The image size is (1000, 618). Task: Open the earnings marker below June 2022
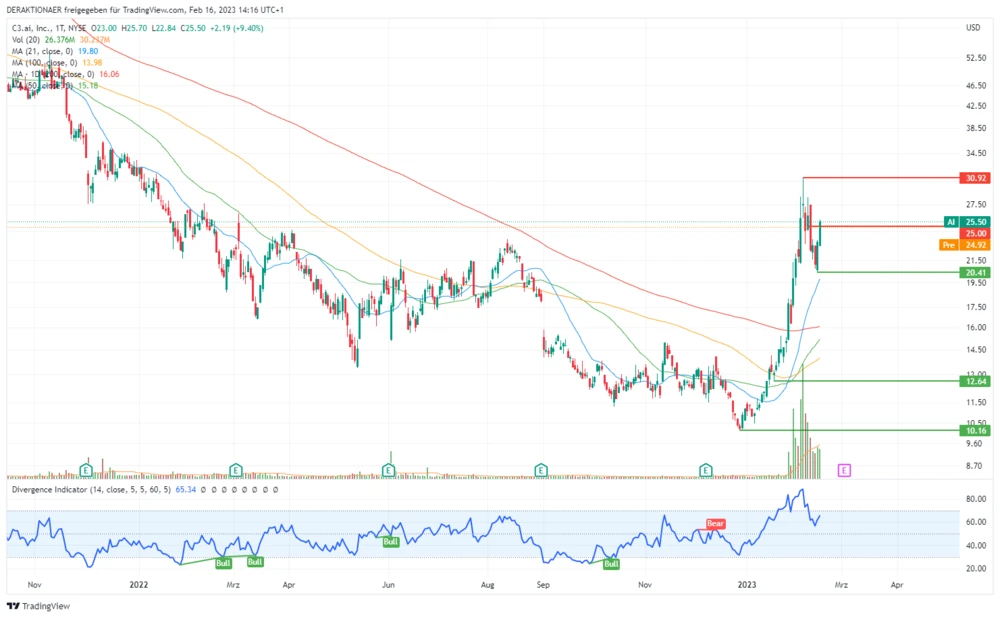(x=388, y=469)
